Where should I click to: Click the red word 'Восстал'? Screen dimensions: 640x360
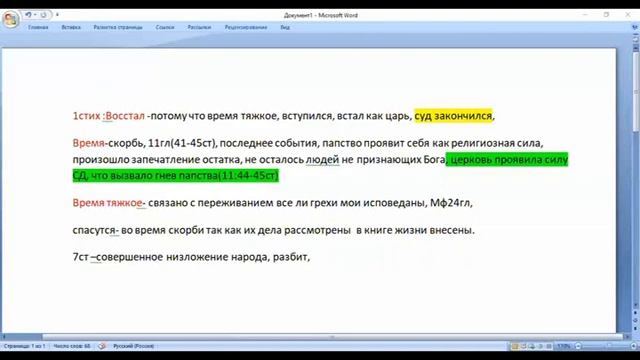pyautogui.click(x=125, y=116)
